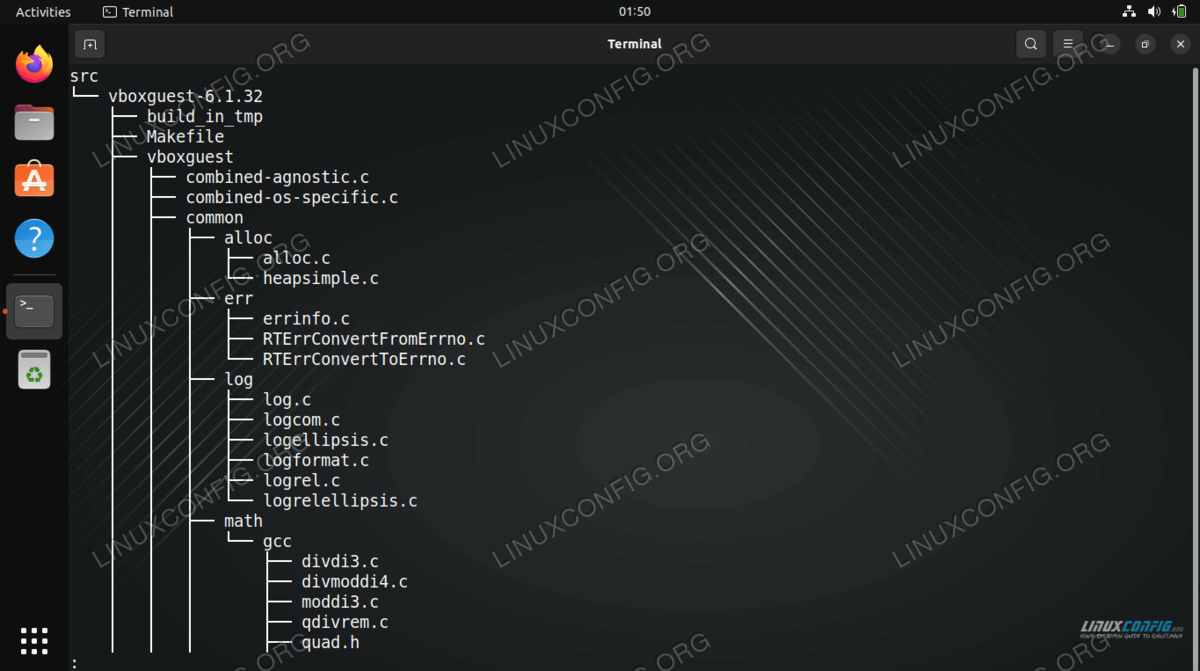Open Firefox from the dock
1200x671 pixels.
point(34,65)
